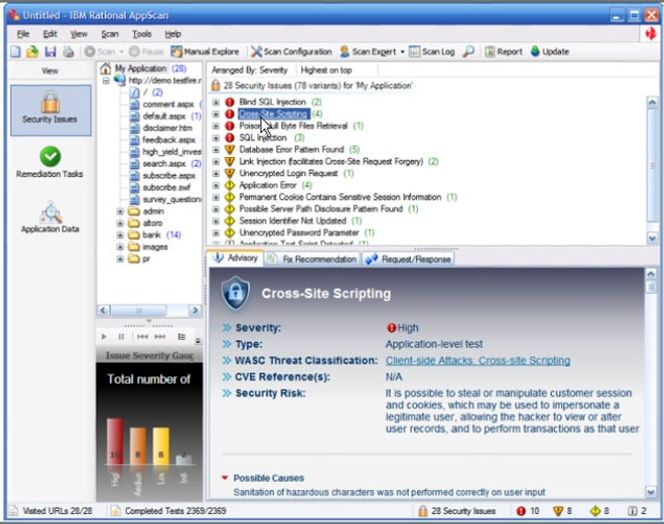Screen dimensions: 664x524
Task: Launch Manual Explore from the toolbar
Action: point(205,52)
